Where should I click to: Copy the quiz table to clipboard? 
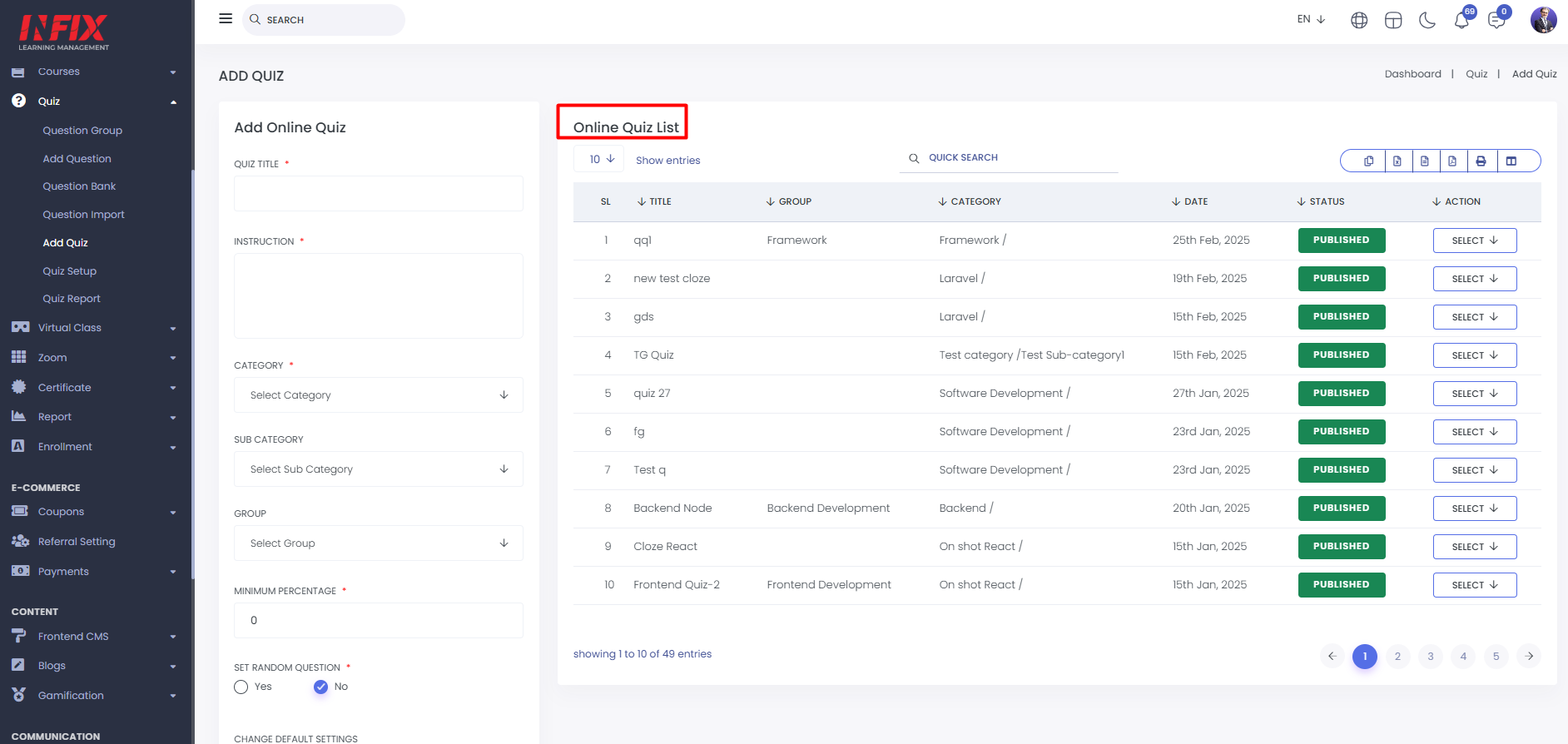click(x=1368, y=161)
